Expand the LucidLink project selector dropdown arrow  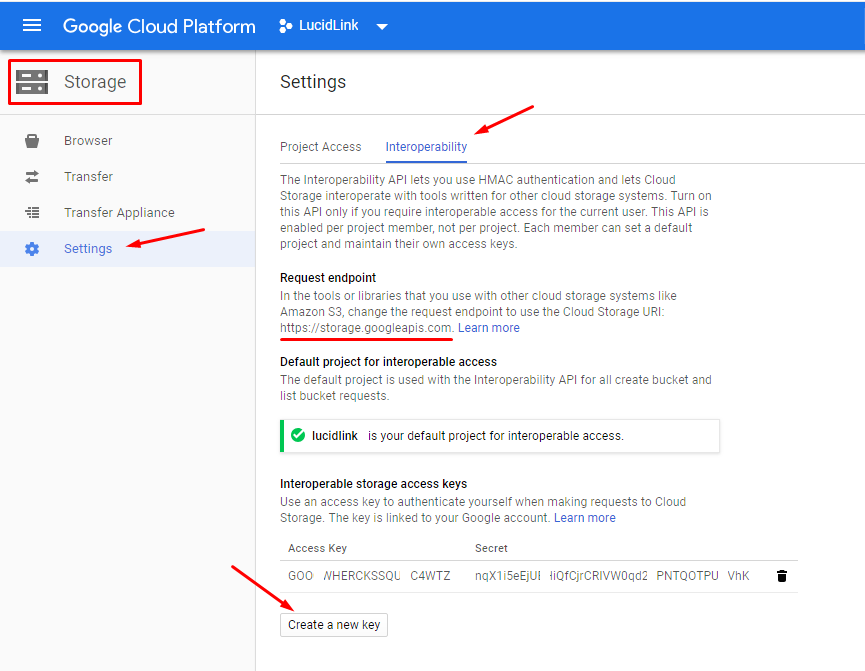click(382, 26)
